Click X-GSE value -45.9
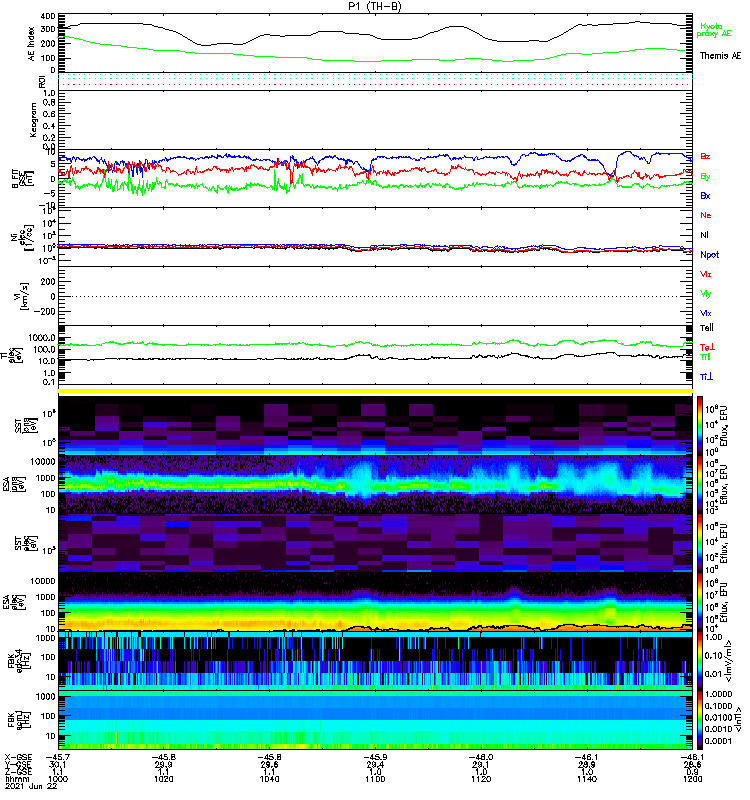Screen dimensions: 750x800 [375, 757]
